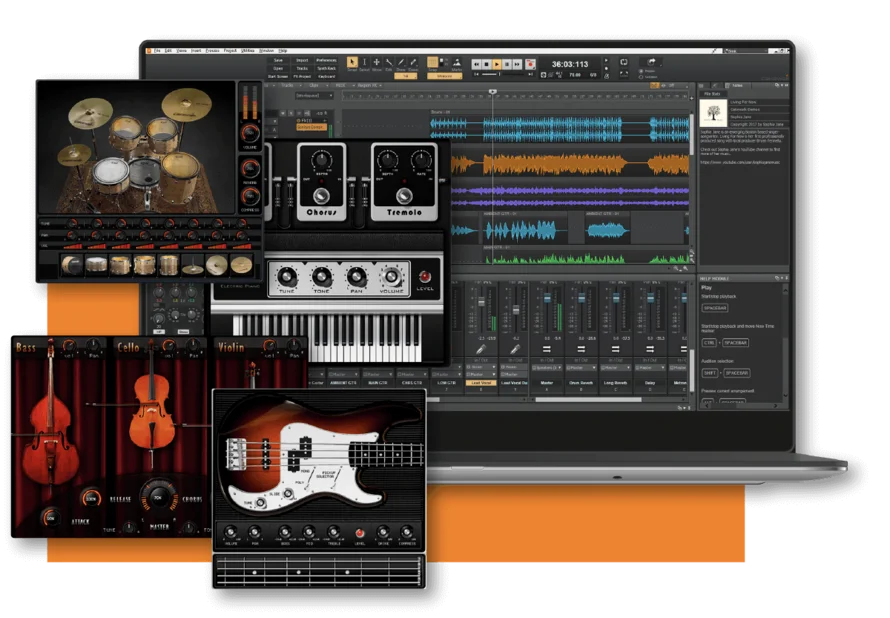Click the red Record transport button

[530, 62]
